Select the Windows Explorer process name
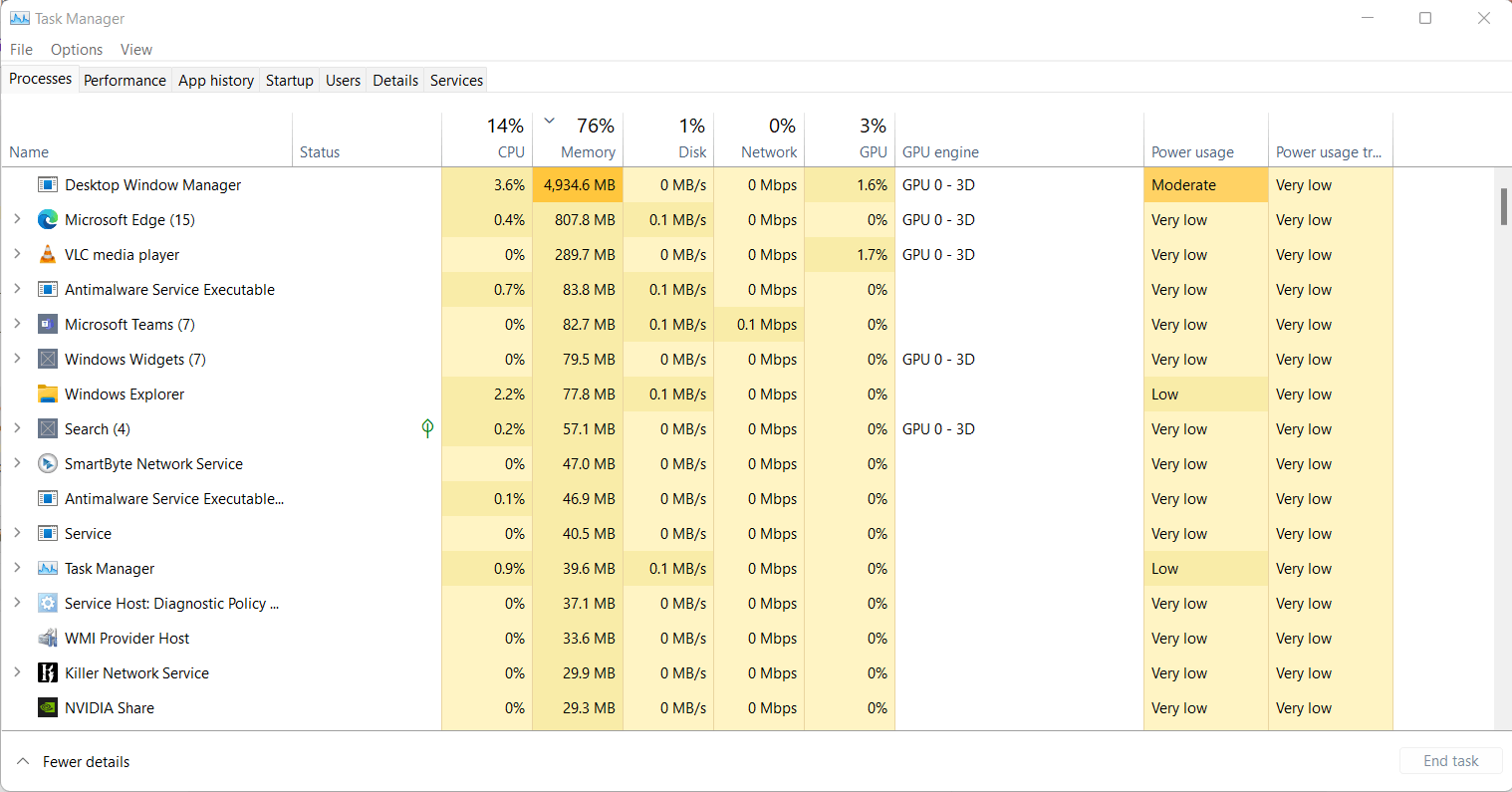 pos(125,395)
